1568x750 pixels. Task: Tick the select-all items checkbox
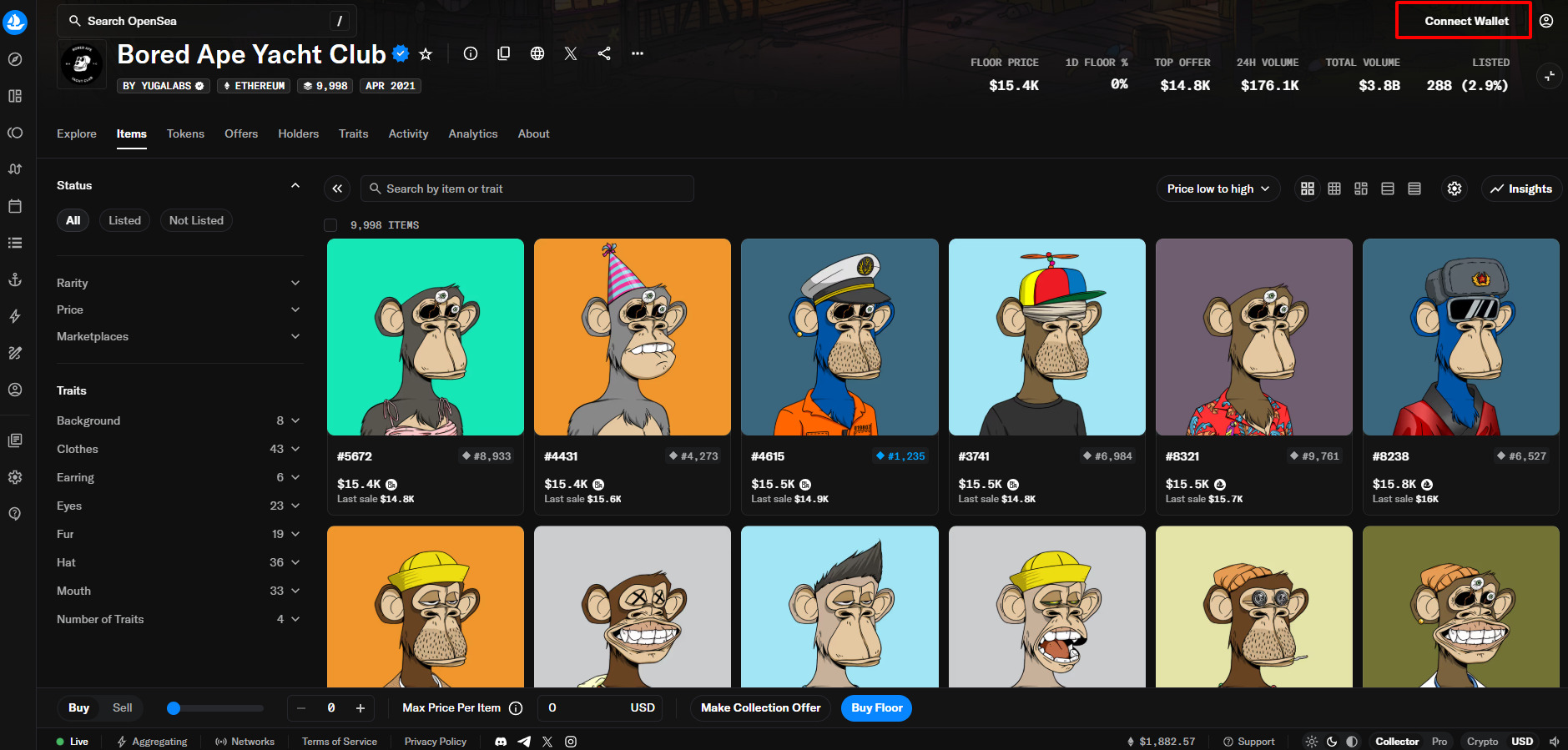pos(330,225)
